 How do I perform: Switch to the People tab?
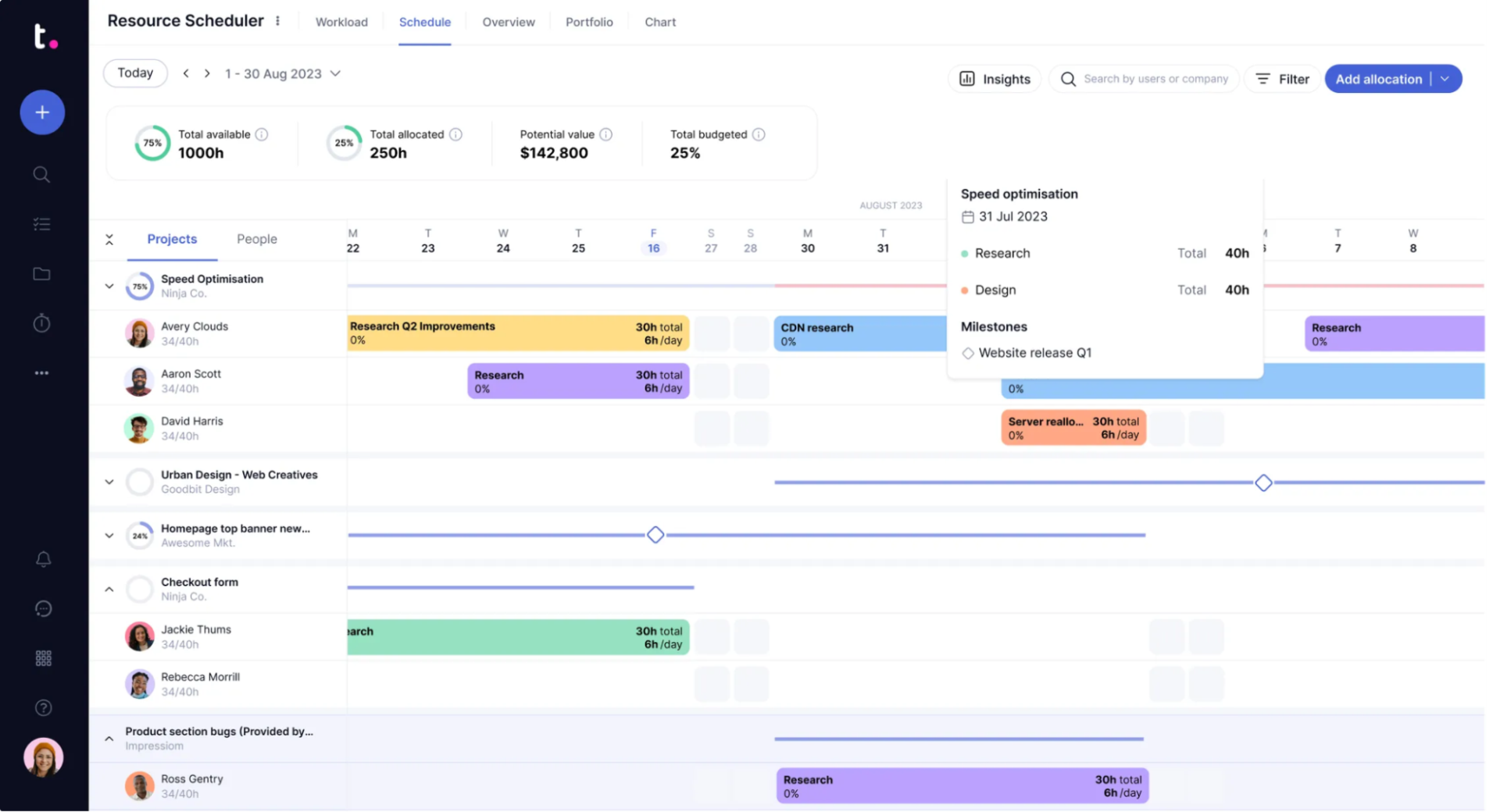point(256,239)
